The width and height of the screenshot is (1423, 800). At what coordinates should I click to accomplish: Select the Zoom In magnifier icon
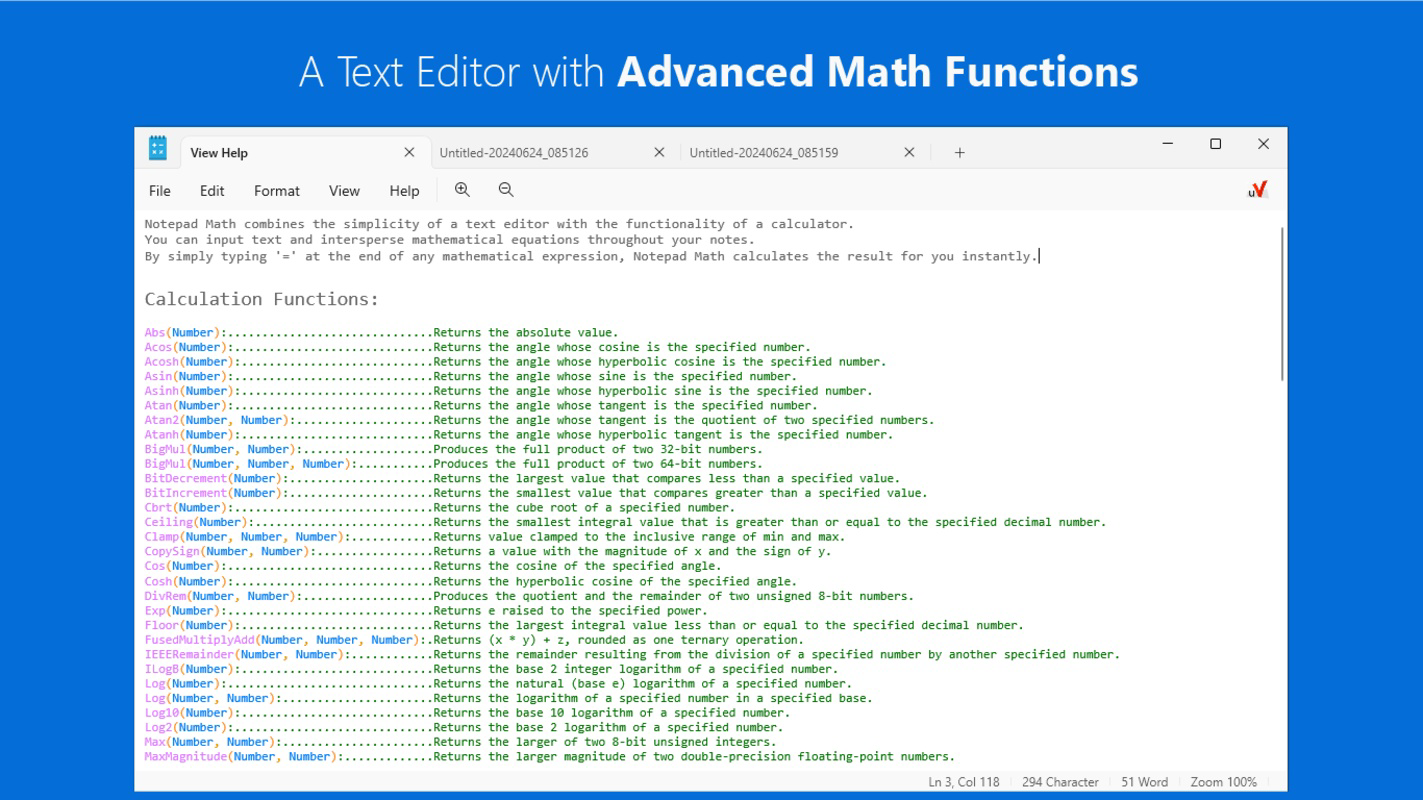[x=463, y=189]
